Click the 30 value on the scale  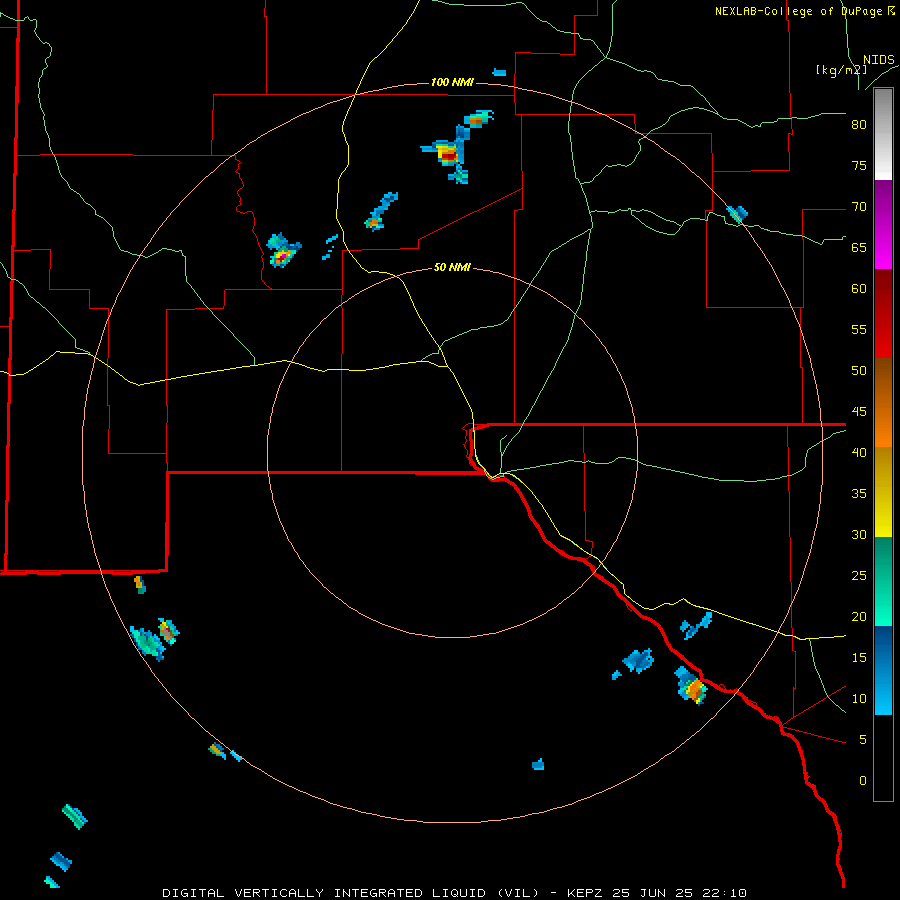859,534
